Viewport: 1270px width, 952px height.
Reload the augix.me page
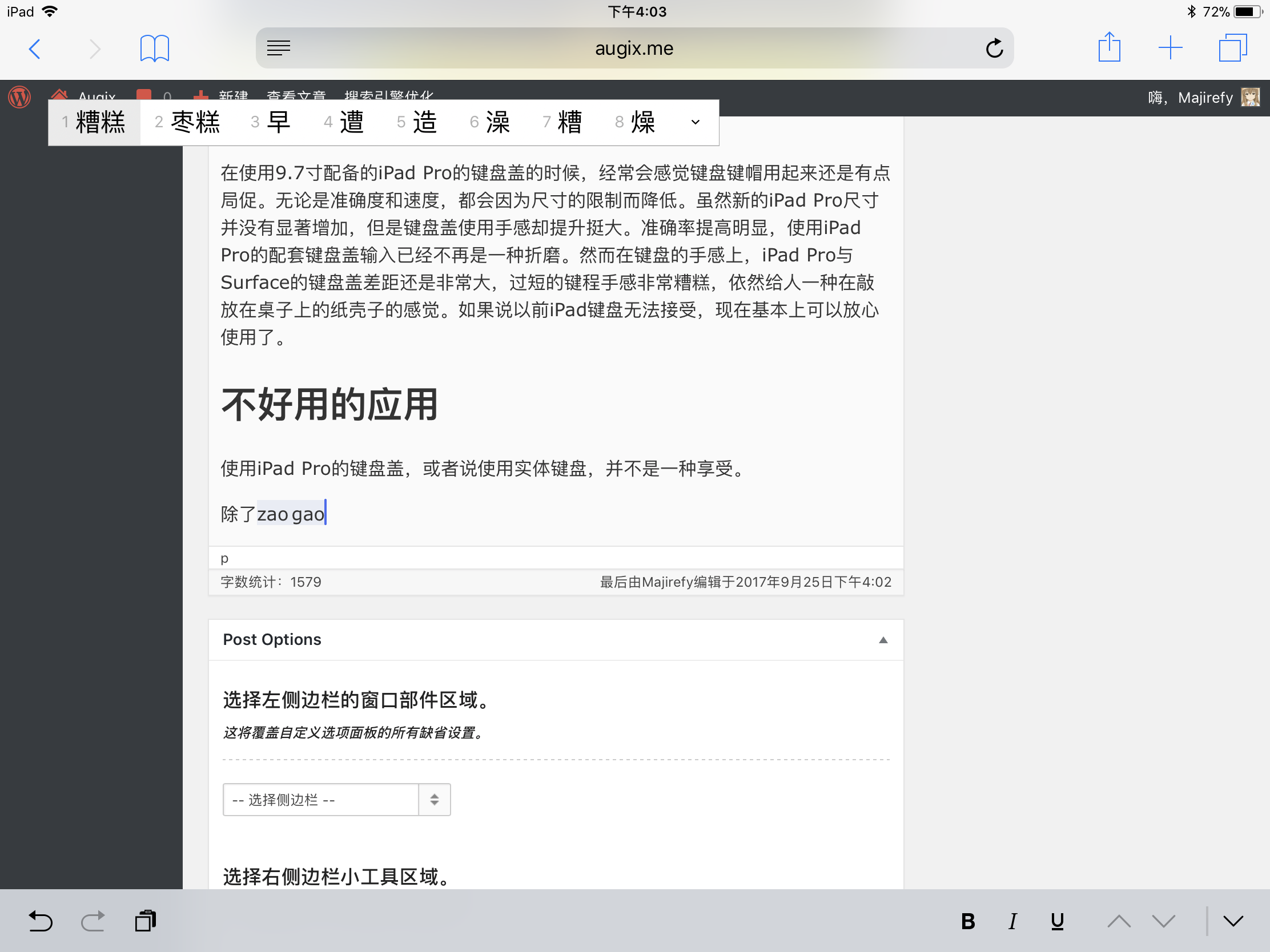(x=994, y=48)
